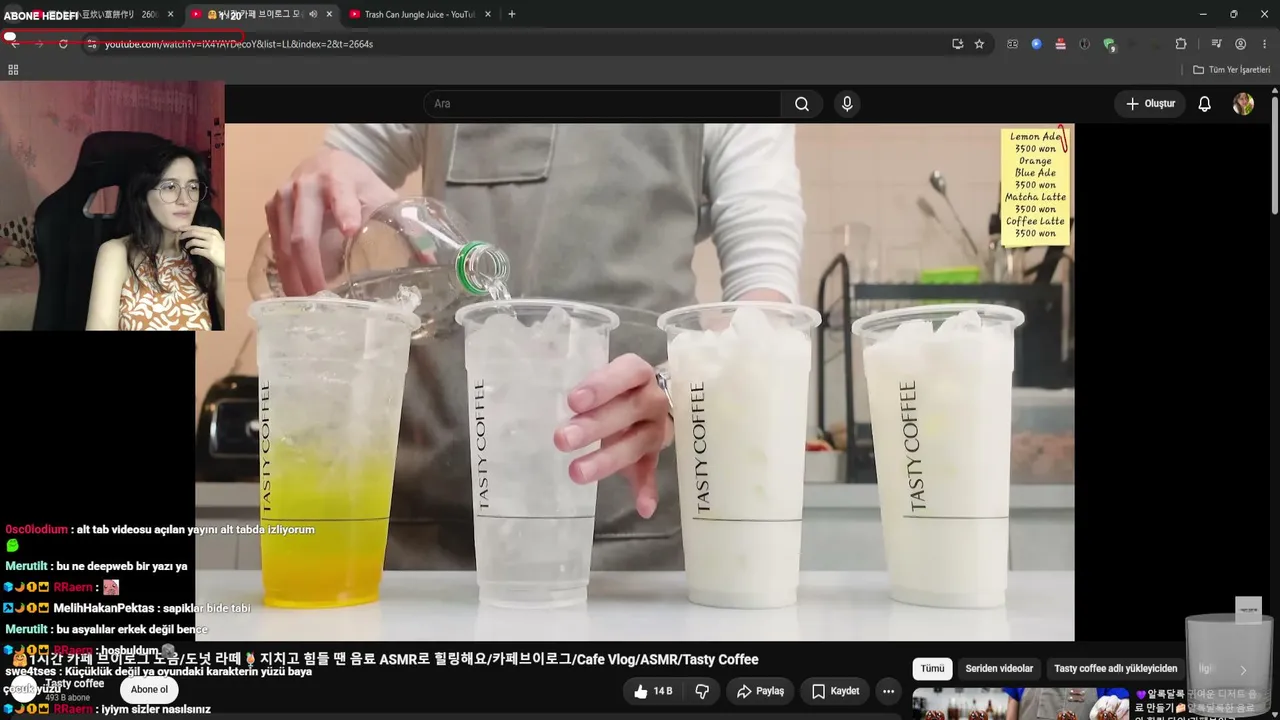The image size is (1280, 720).
Task: Click the install app icon in address bar
Action: (957, 44)
